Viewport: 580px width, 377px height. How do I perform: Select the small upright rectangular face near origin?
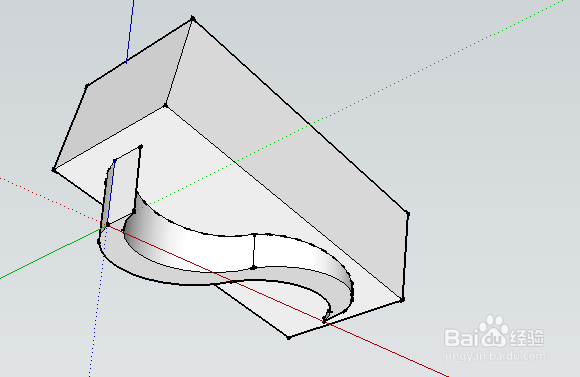(x=124, y=185)
